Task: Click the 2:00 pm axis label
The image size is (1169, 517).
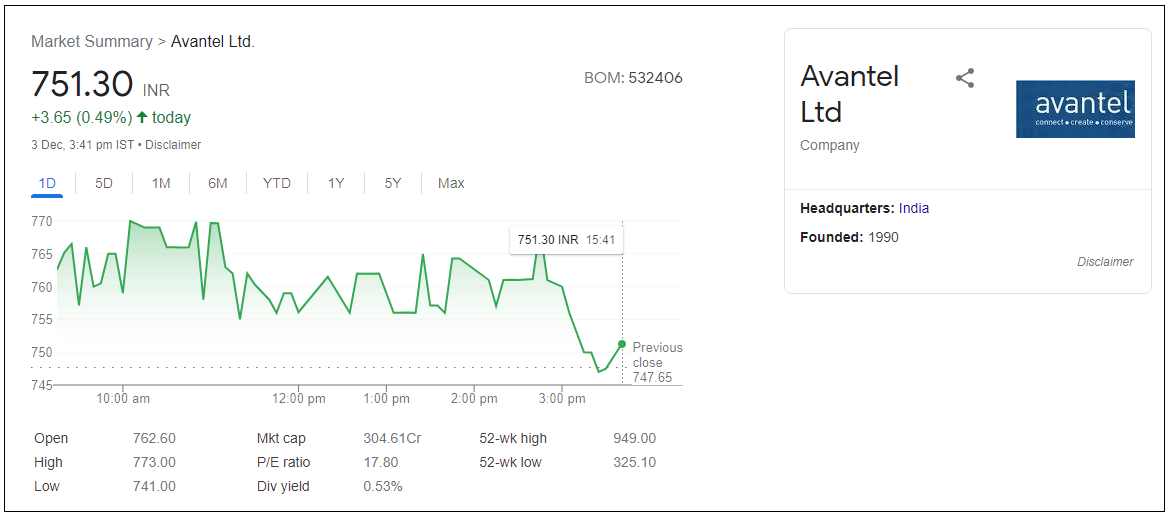Action: pyautogui.click(x=473, y=399)
